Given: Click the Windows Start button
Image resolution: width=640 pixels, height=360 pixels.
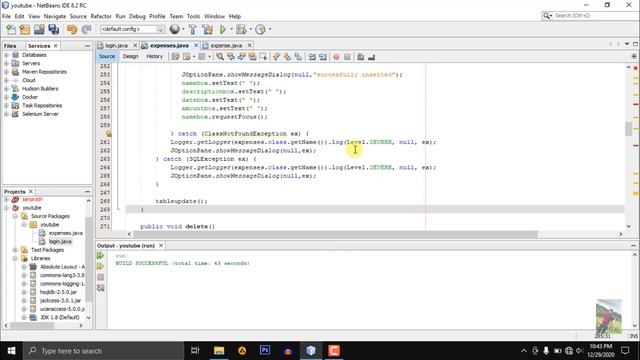Looking at the screenshot, I should click(11, 351).
